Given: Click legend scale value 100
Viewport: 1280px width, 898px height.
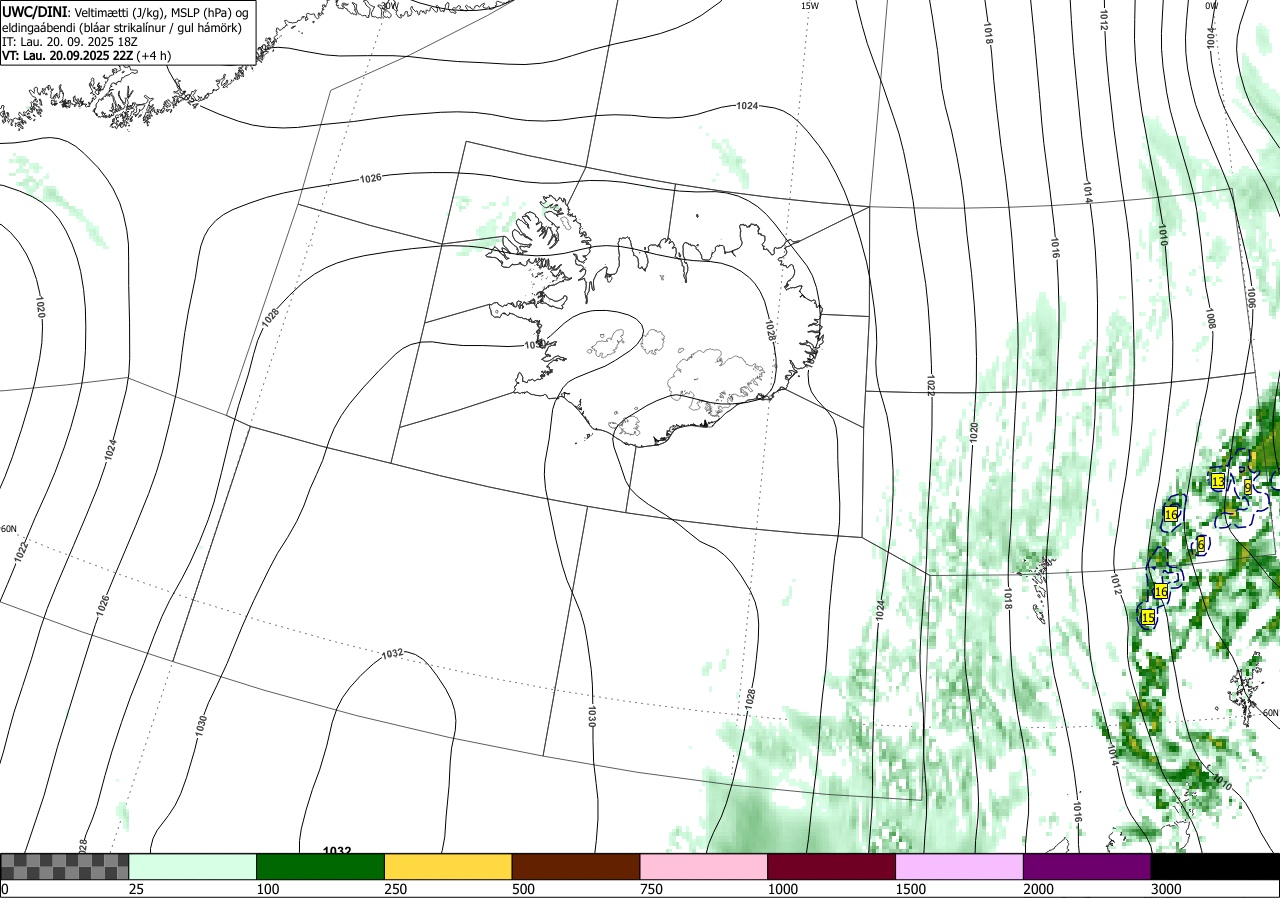Looking at the screenshot, I should pos(269,889).
